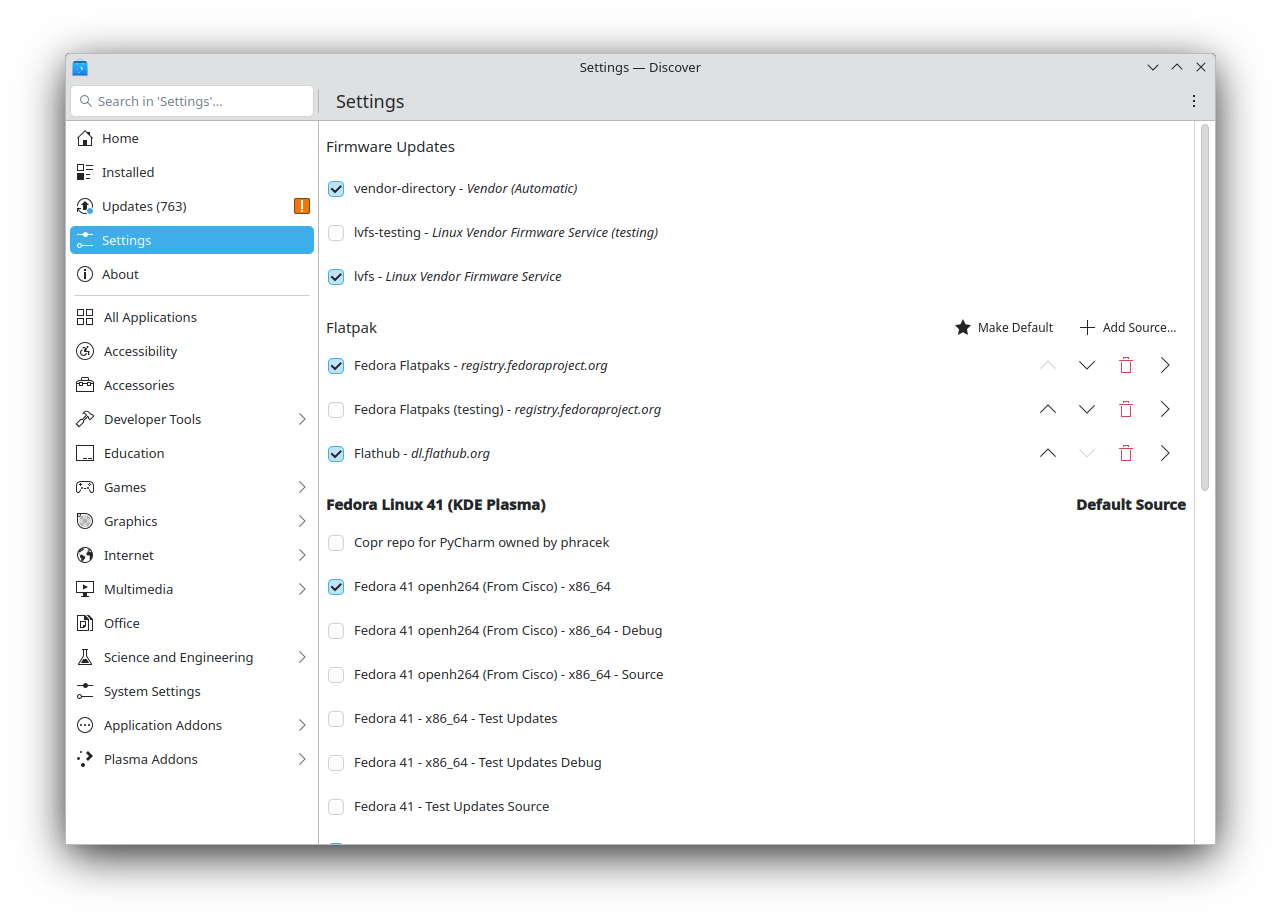Open the Updates (763) page

click(192, 206)
